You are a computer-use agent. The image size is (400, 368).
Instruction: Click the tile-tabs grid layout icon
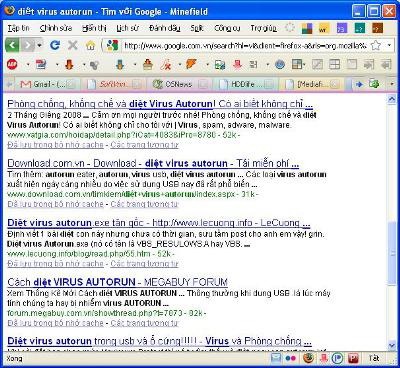(x=297, y=64)
